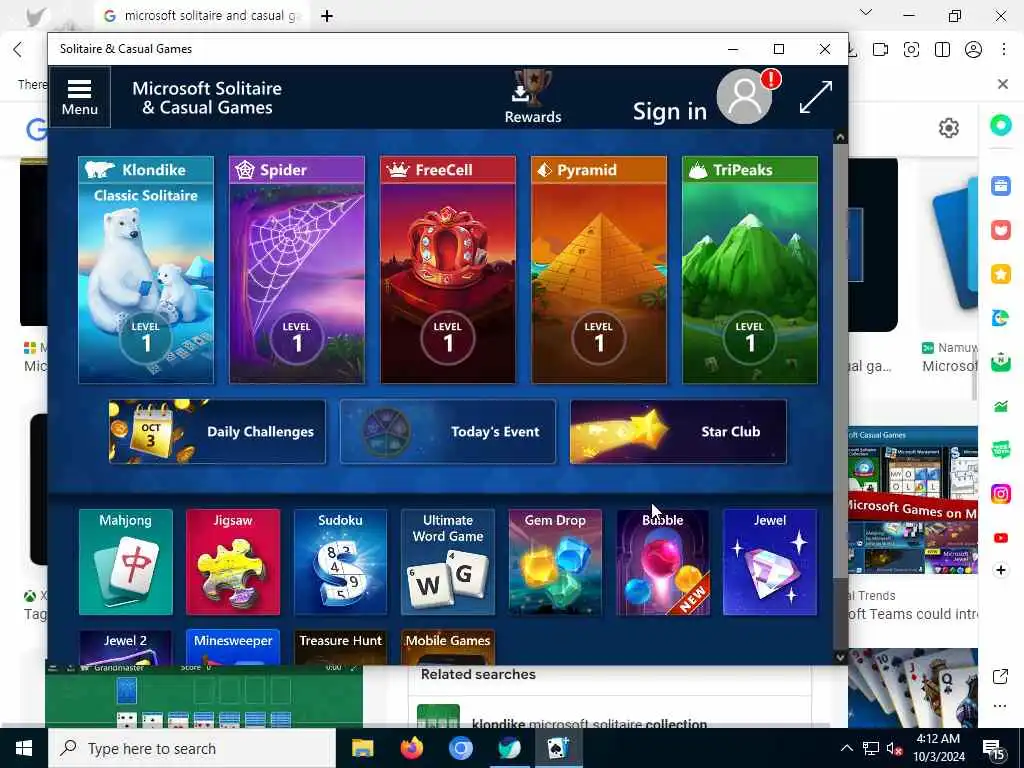Open Instagram in browser sidebar
The image size is (1024, 768).
click(x=1000, y=494)
